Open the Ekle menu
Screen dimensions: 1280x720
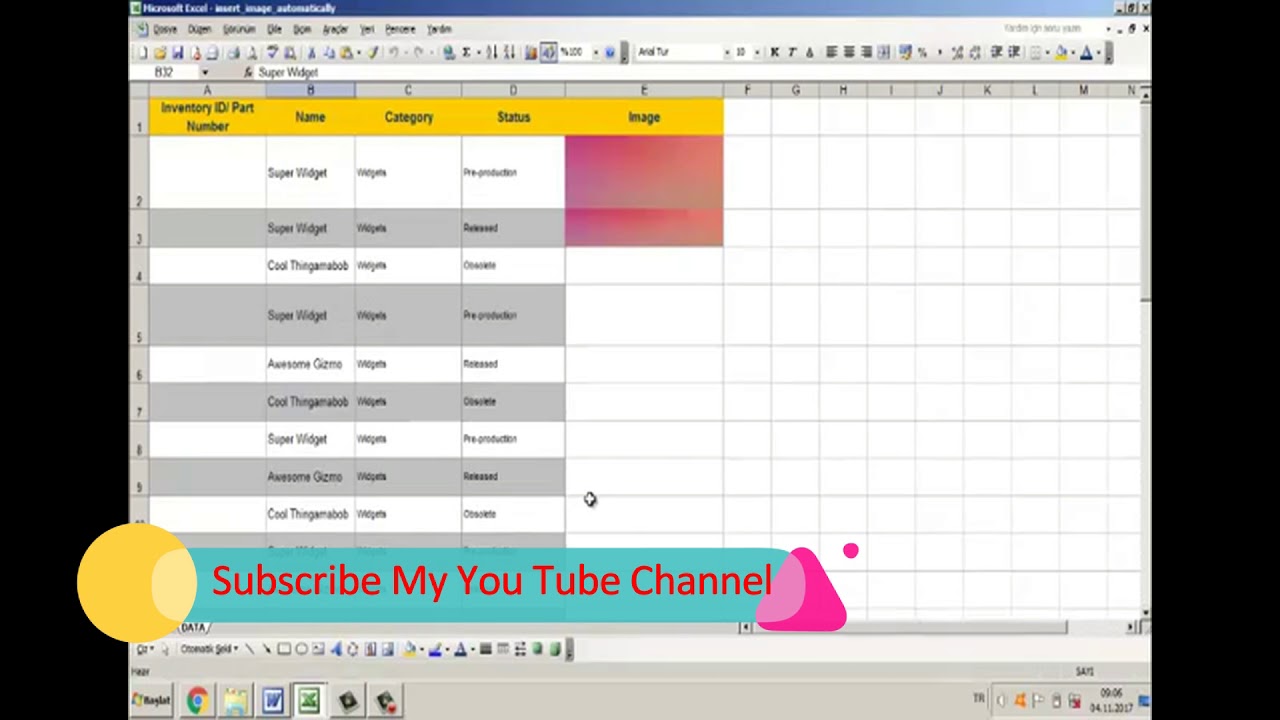tap(274, 29)
